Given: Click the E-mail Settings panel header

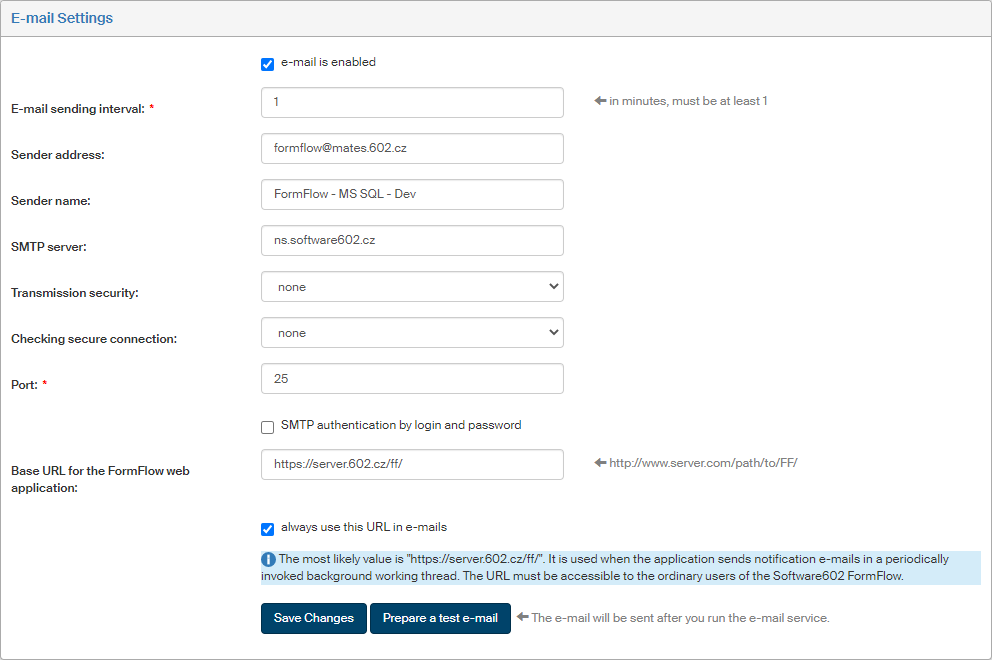Looking at the screenshot, I should point(62,18).
